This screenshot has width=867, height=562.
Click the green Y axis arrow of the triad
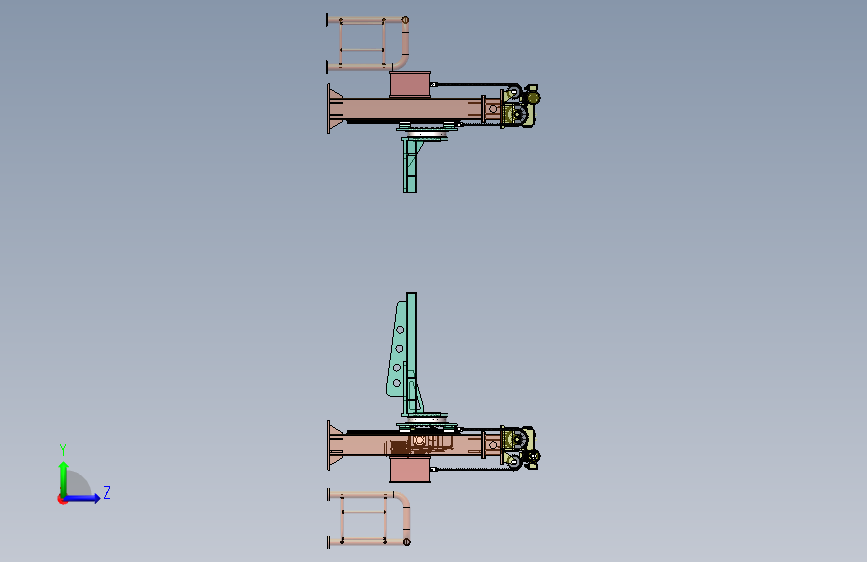click(64, 478)
